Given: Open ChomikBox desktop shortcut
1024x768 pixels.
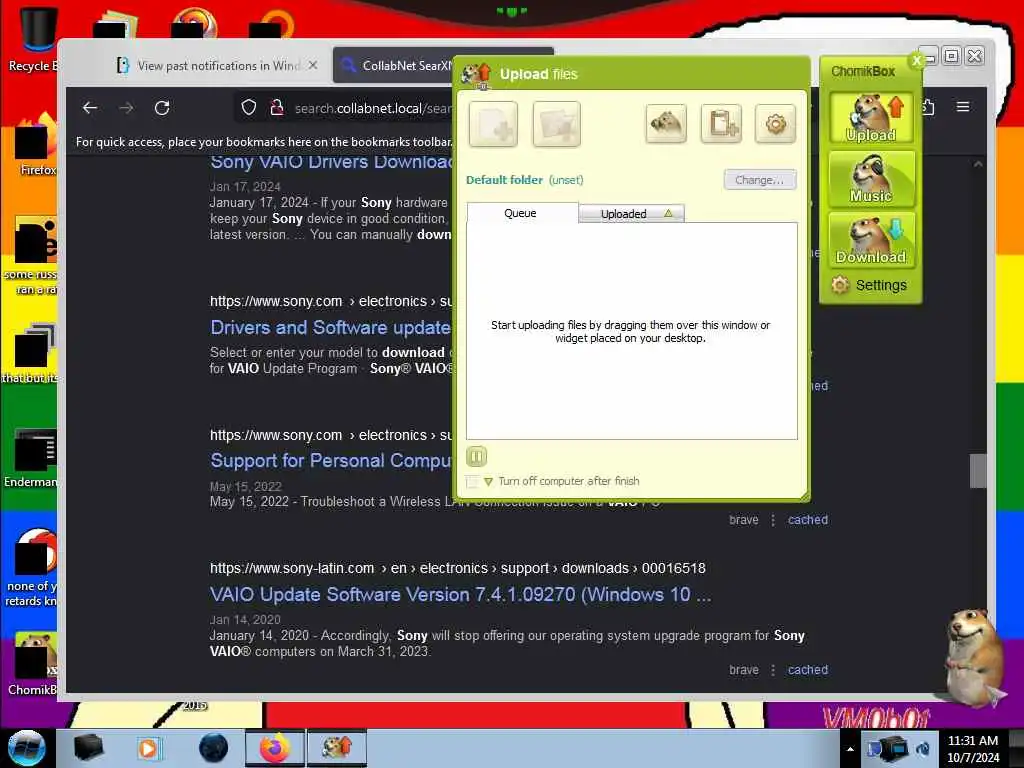Looking at the screenshot, I should [x=33, y=663].
